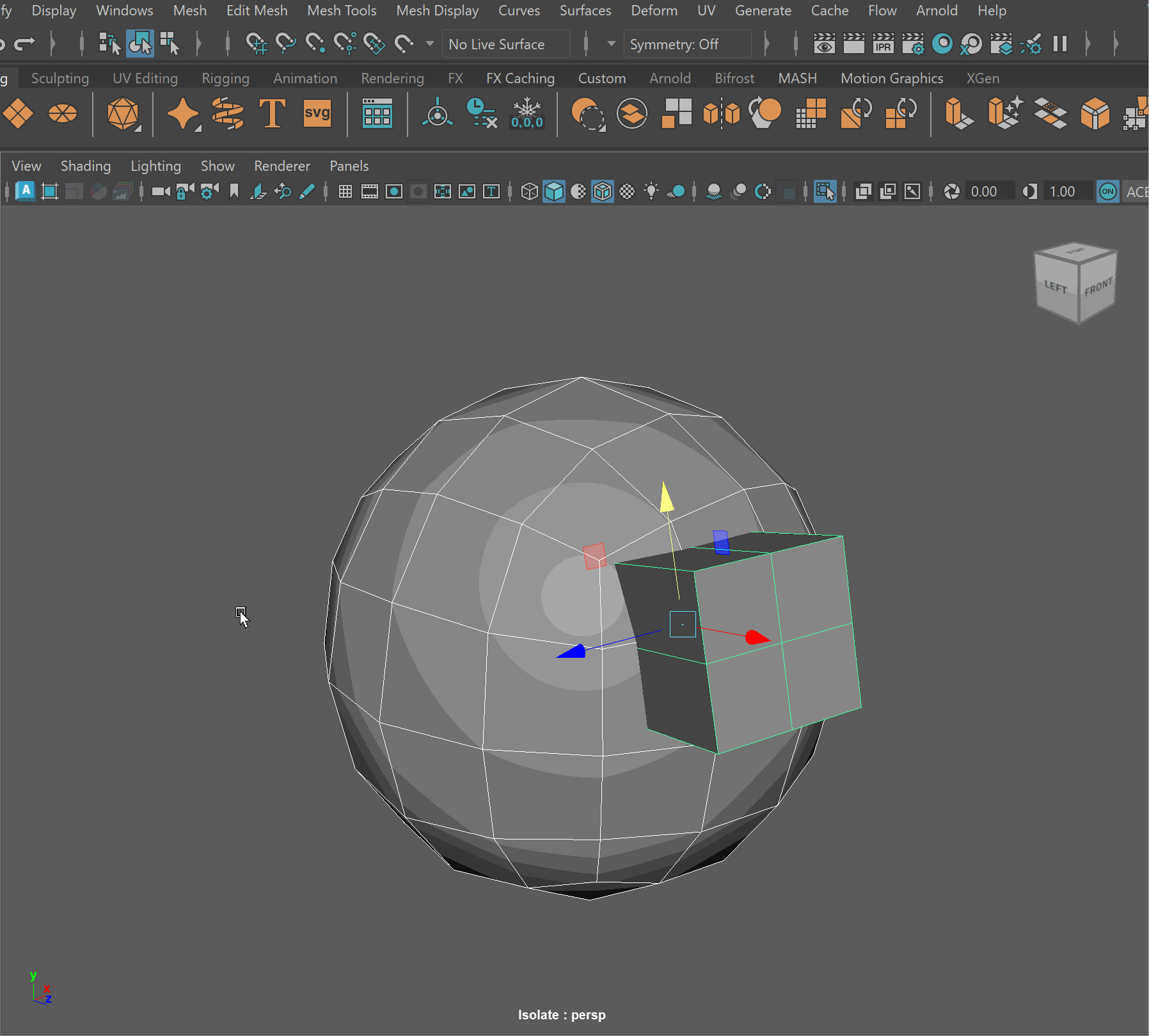Click the gamma value field showing 1.00
The width and height of the screenshot is (1149, 1036).
coord(1063,191)
